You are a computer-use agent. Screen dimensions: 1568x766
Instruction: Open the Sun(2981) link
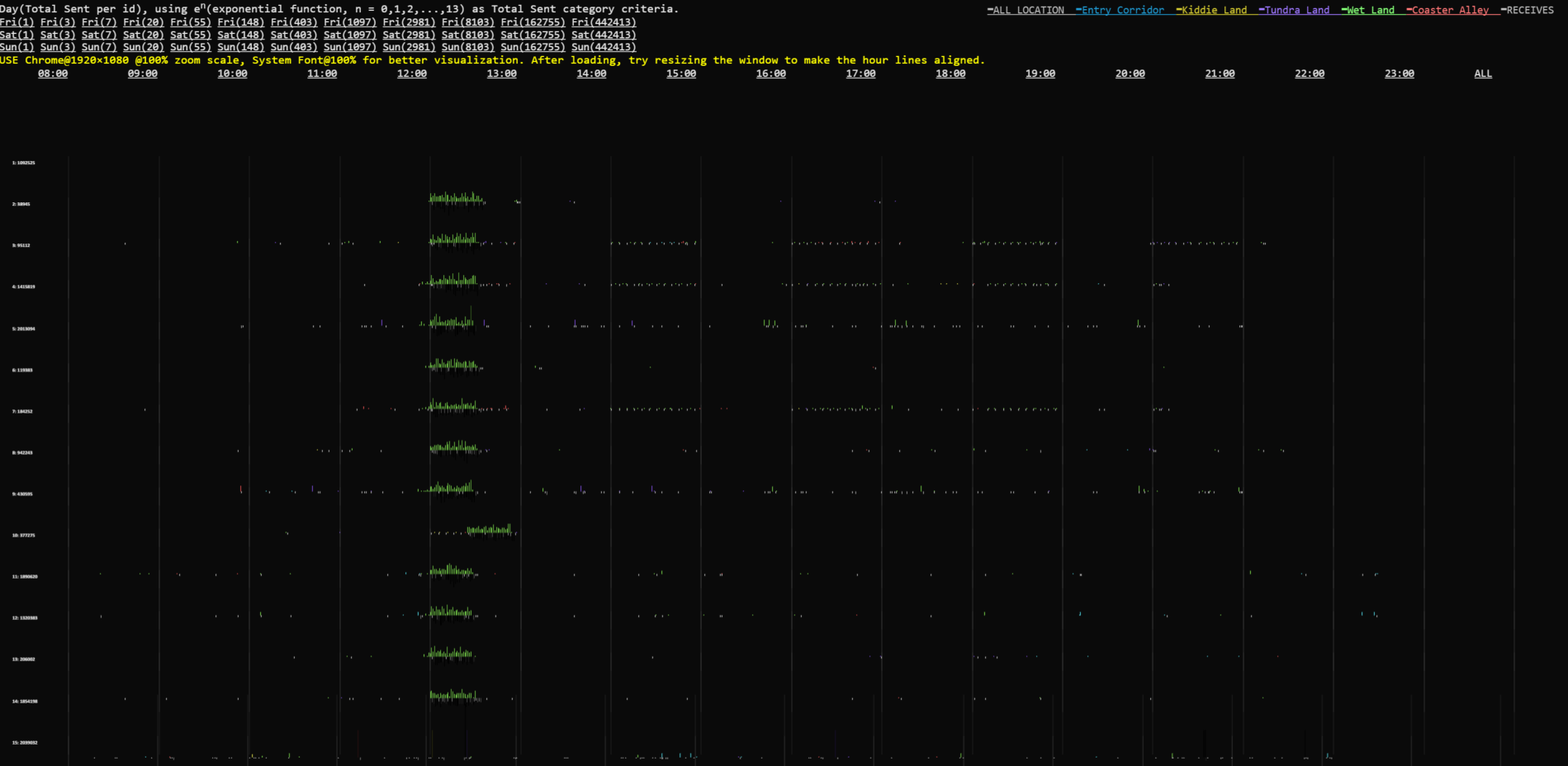[409, 47]
